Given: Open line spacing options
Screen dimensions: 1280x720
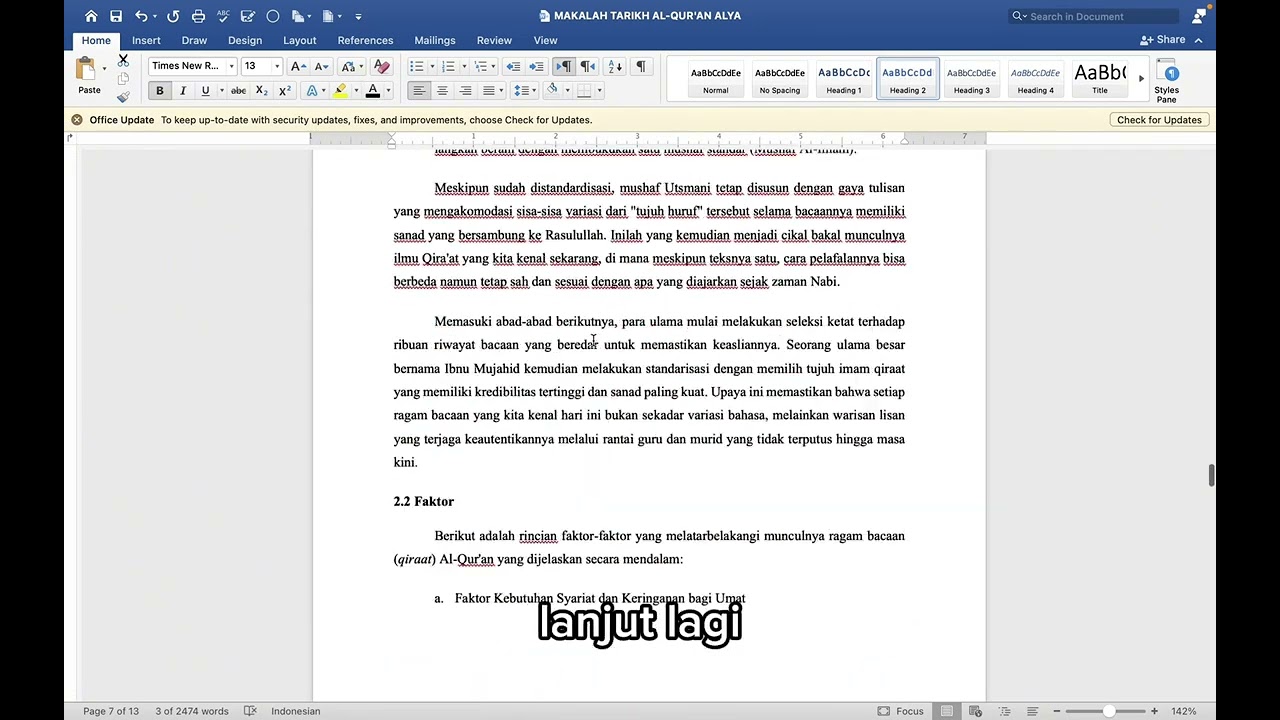Looking at the screenshot, I should pyautogui.click(x=525, y=91).
